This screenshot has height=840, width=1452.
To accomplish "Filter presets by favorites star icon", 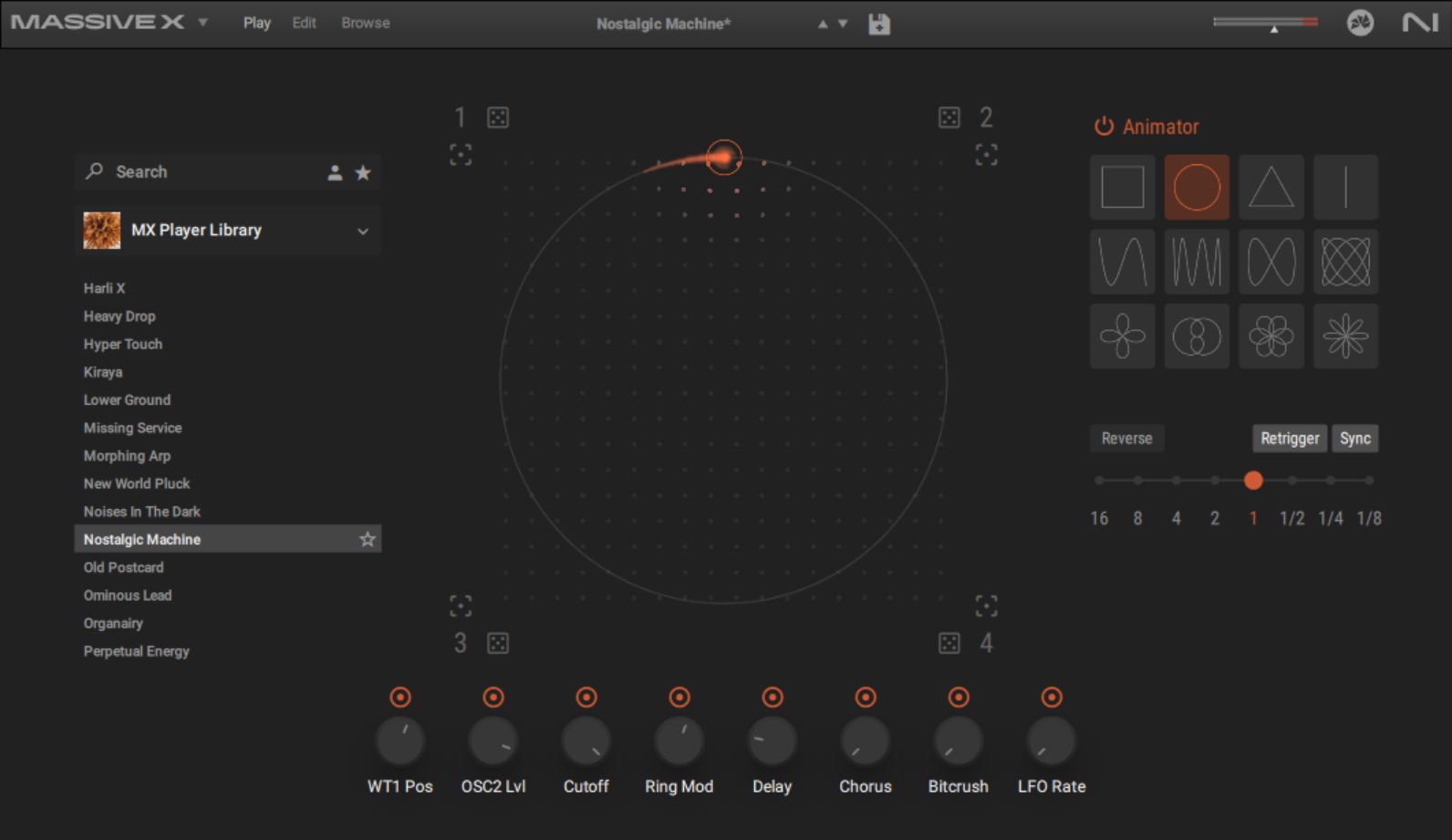I will click(x=363, y=172).
